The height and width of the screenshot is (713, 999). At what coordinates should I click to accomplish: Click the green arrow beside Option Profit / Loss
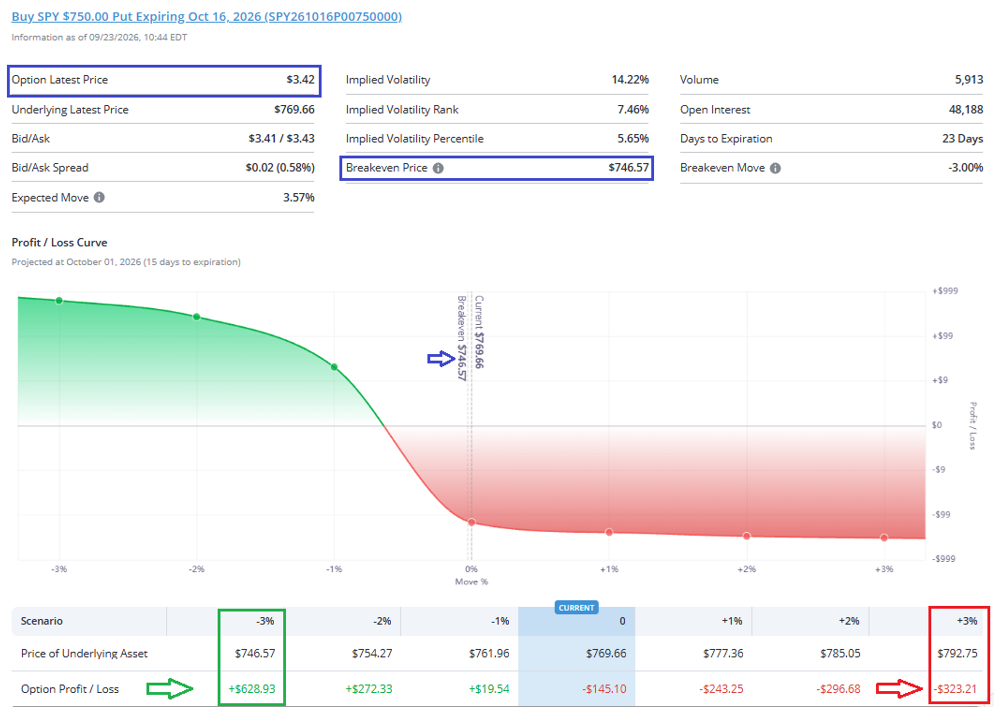click(x=169, y=689)
